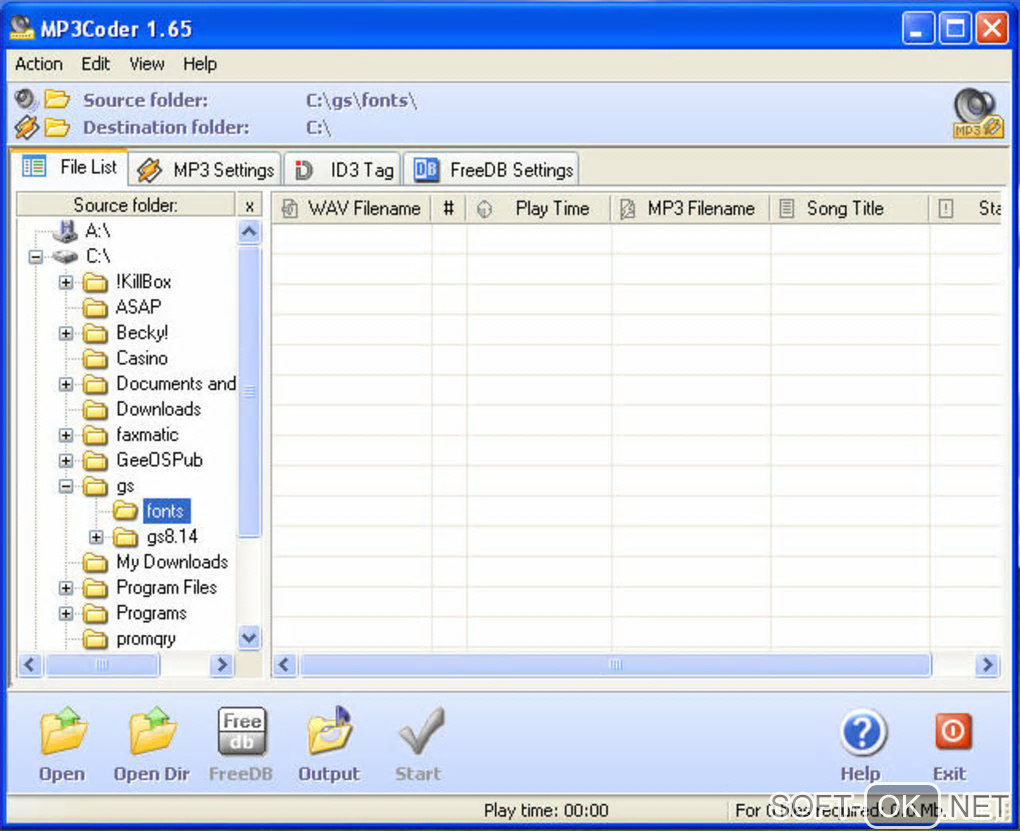Viewport: 1020px width, 831px height.
Task: Sort by Song Title column
Action: point(850,208)
